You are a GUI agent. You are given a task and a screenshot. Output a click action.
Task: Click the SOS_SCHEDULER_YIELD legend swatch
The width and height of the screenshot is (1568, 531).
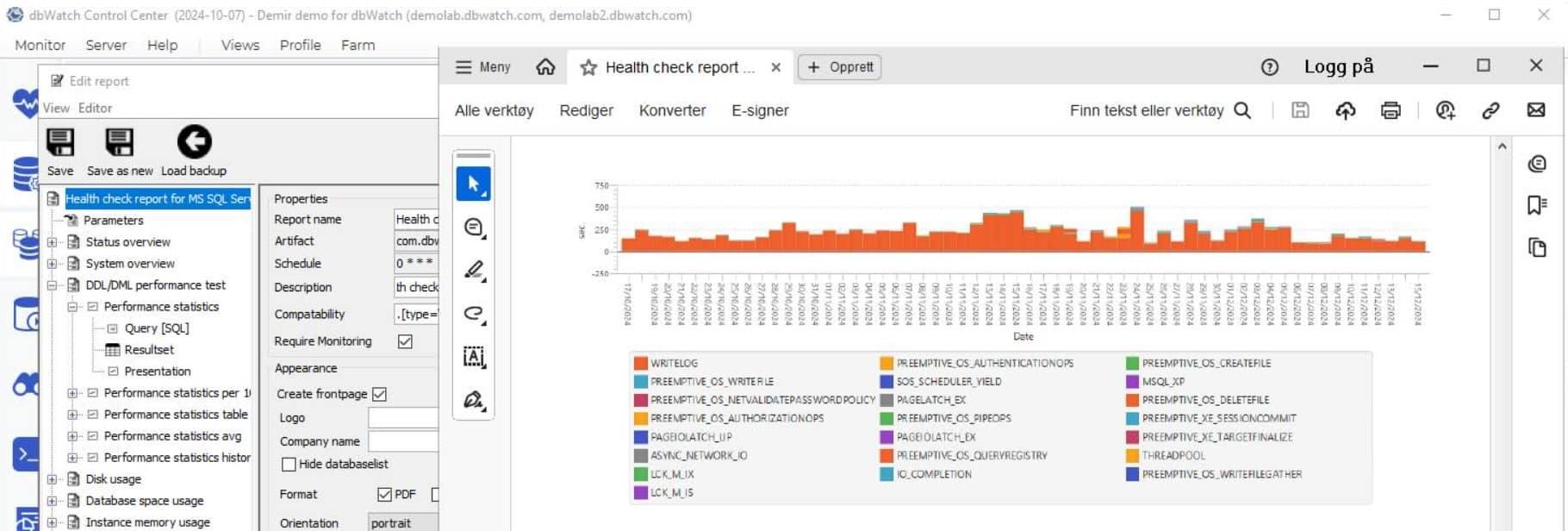887,382
